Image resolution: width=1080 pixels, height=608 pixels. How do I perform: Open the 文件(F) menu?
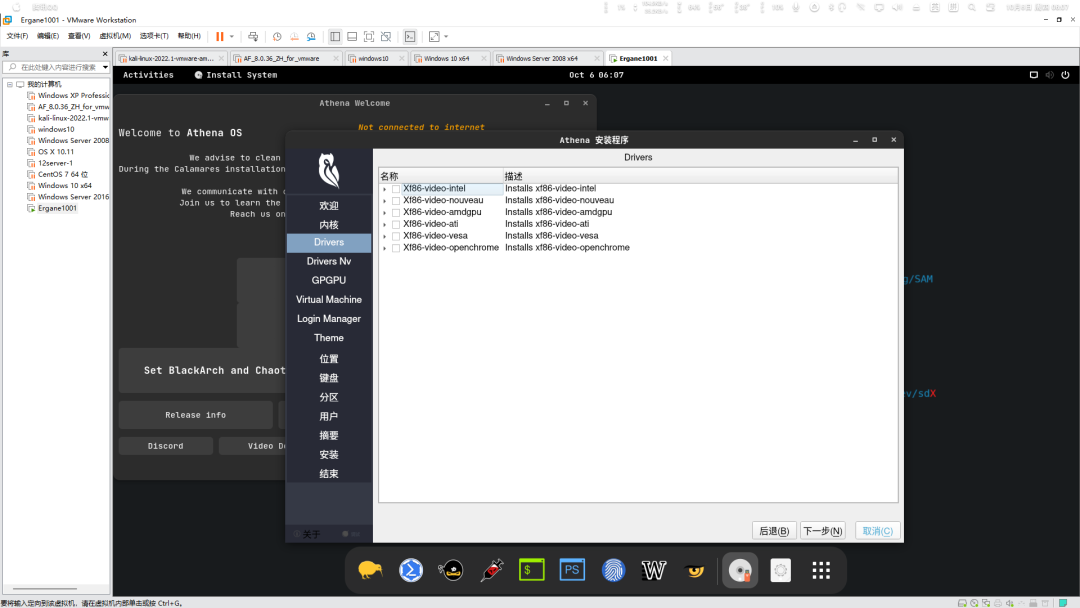17,36
